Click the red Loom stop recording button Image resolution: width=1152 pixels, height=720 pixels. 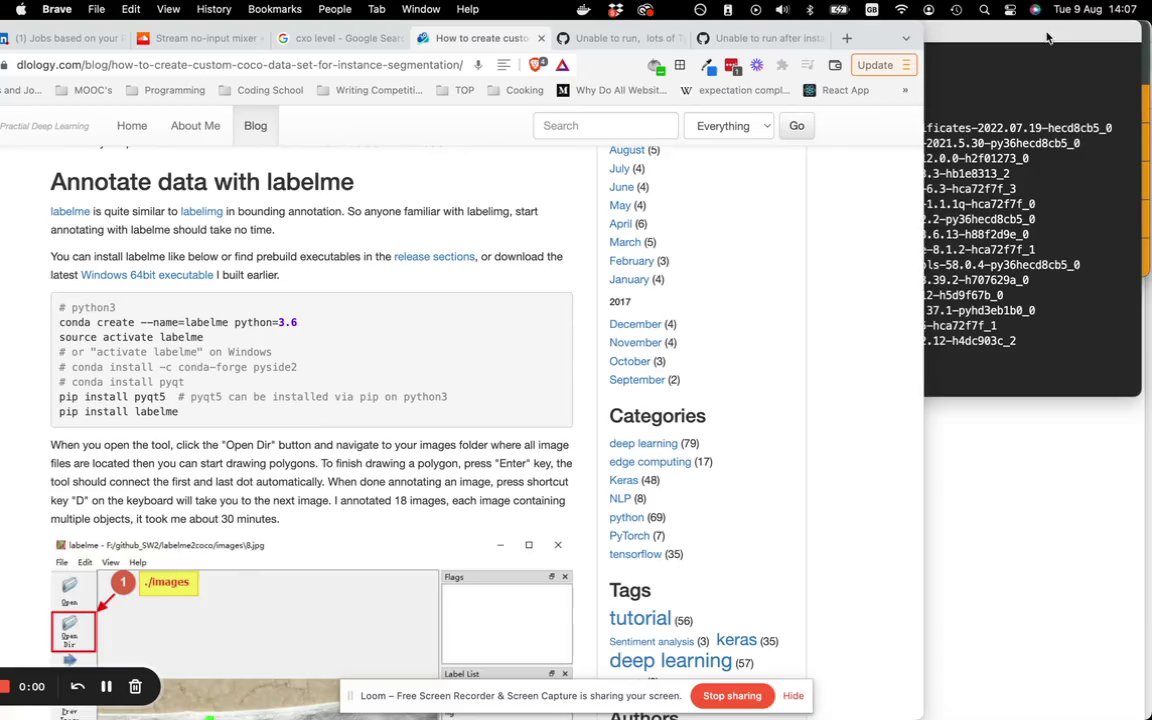(4, 686)
